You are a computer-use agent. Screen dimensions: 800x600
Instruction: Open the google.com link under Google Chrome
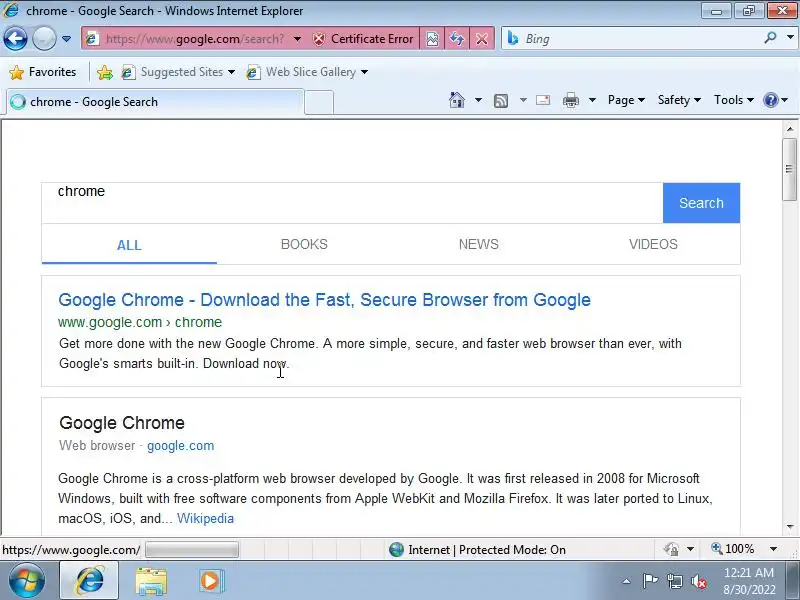click(181, 446)
